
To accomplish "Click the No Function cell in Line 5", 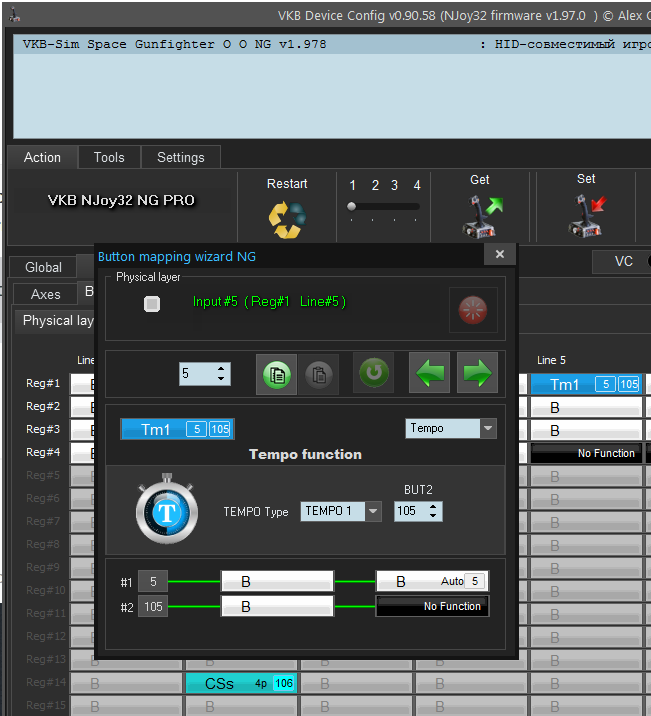I will pyautogui.click(x=586, y=453).
